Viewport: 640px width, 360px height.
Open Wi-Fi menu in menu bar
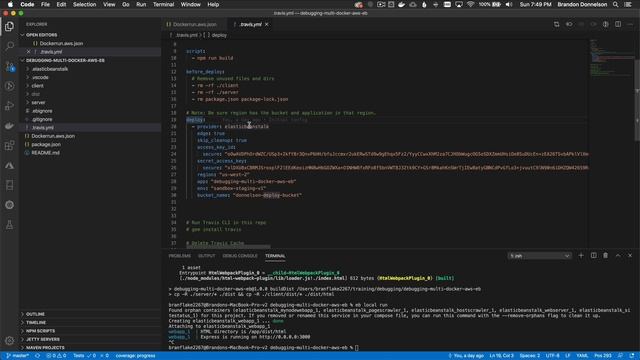471,4
